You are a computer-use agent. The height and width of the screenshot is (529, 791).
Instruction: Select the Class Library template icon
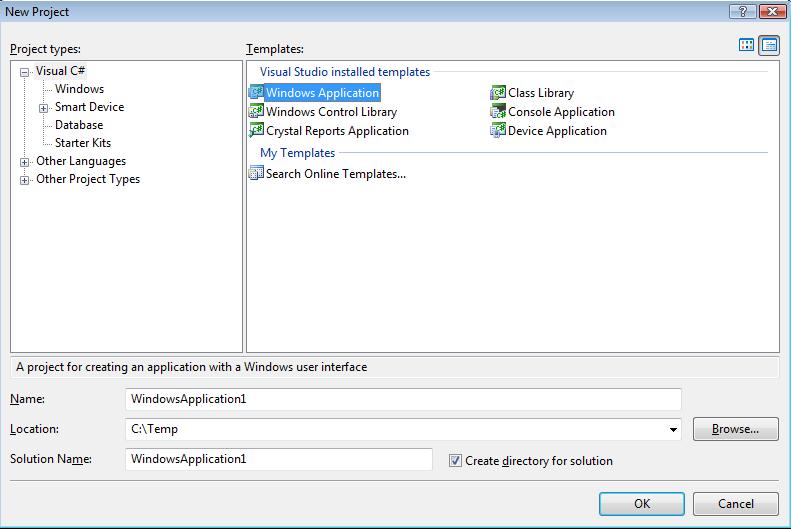click(x=498, y=93)
